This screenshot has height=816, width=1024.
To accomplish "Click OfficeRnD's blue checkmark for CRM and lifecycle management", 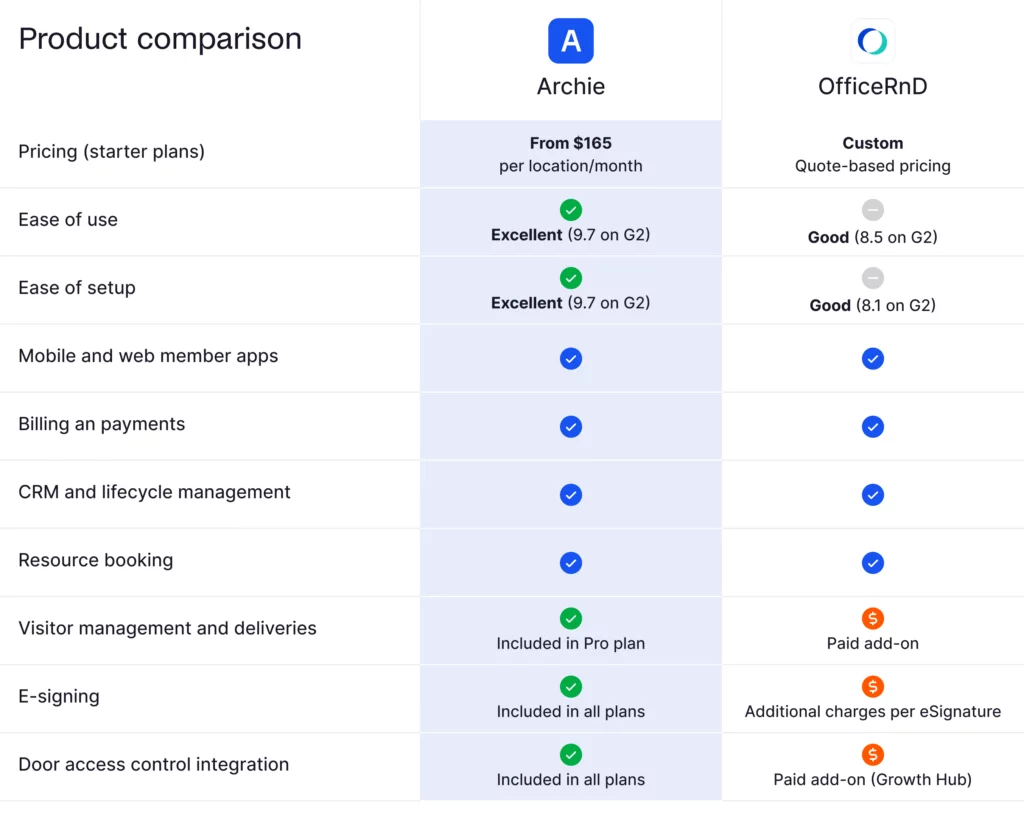I will pyautogui.click(x=872, y=494).
